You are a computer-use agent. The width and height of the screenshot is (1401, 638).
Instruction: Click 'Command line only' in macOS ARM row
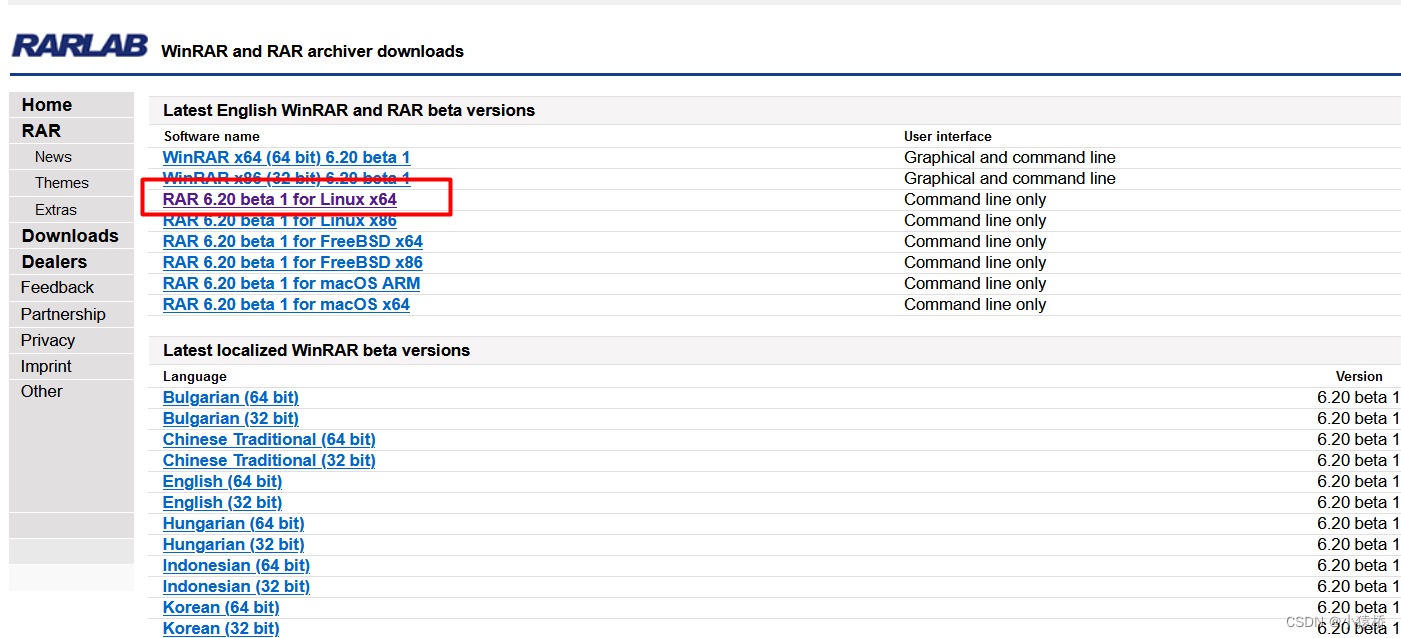tap(975, 284)
